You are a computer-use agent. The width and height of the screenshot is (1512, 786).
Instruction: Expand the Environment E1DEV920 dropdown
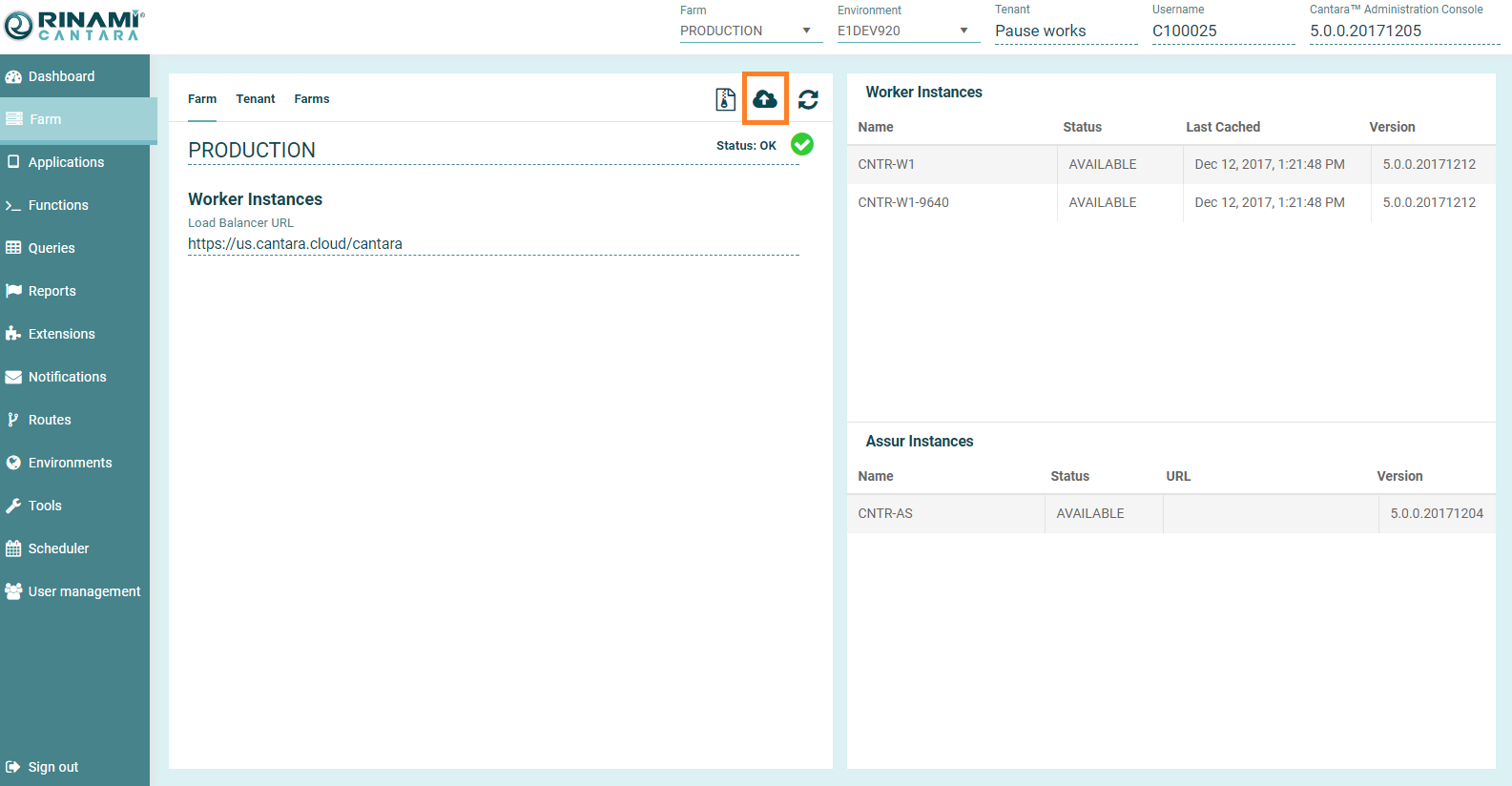906,31
